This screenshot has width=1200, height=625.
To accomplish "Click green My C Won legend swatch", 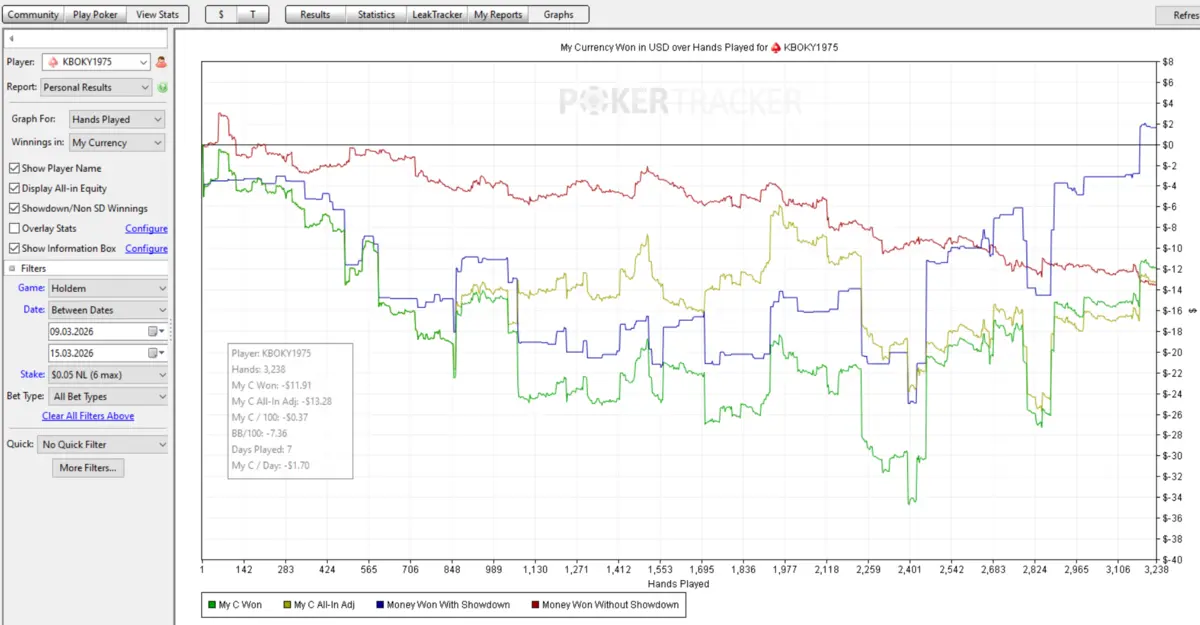I will pos(211,605).
